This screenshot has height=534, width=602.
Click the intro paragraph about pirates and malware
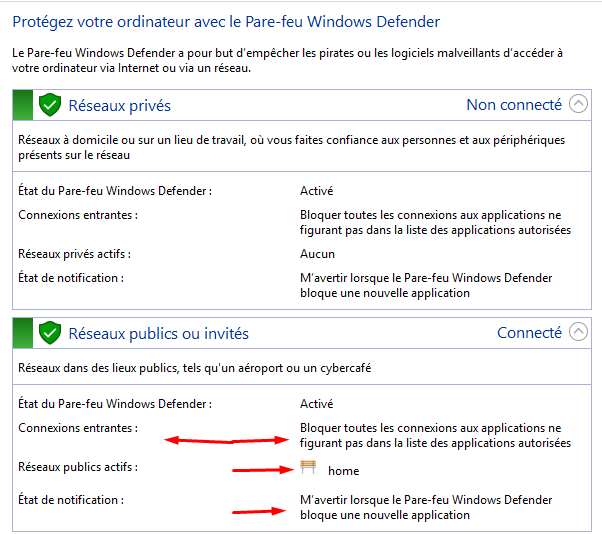pyautogui.click(x=287, y=60)
